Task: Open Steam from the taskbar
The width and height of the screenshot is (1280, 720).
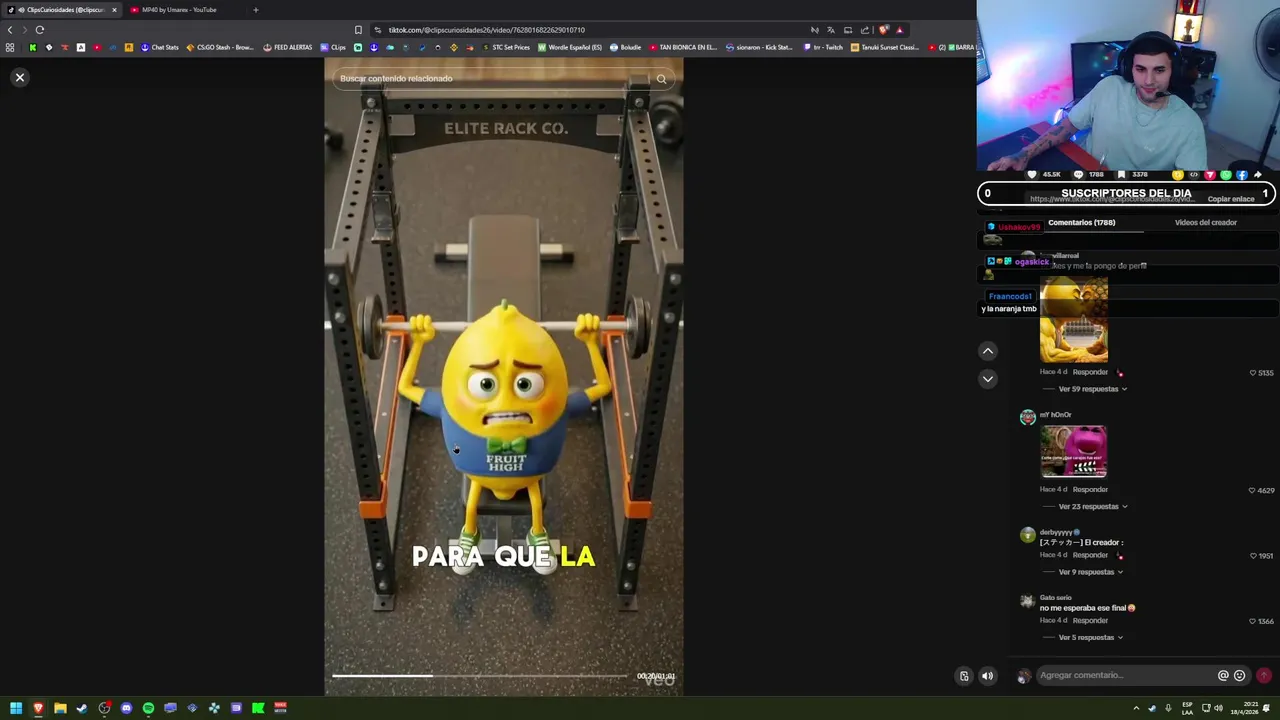Action: click(x=82, y=708)
